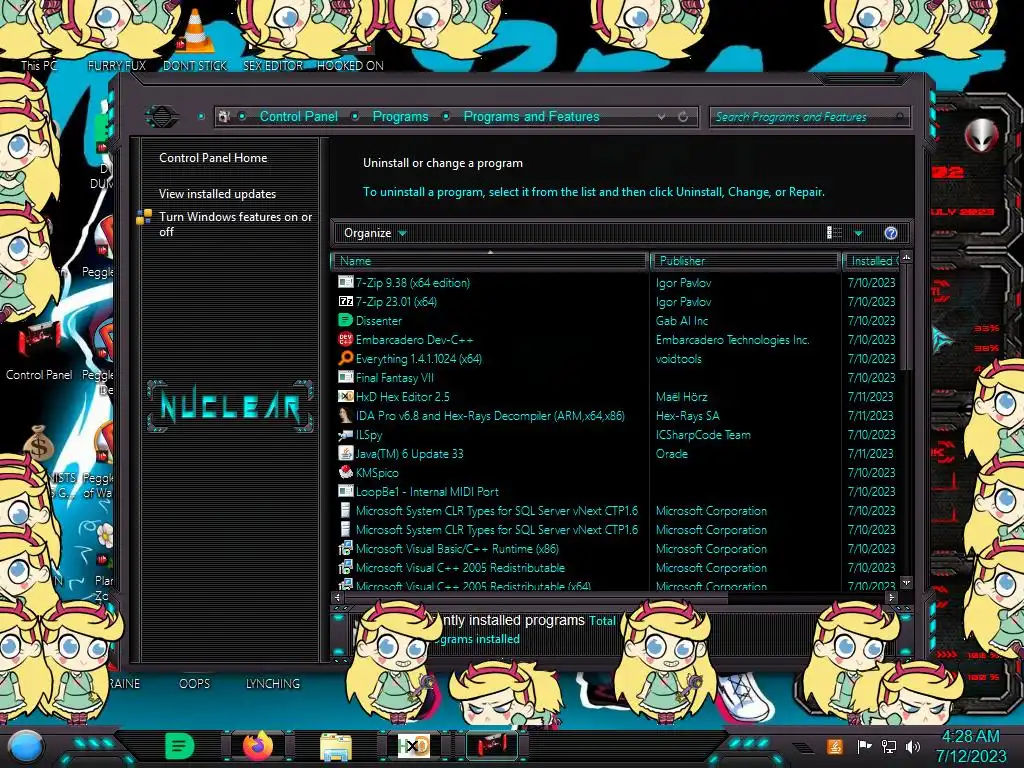Click the 7-Zip 23.01 (x64) icon
The height and width of the screenshot is (768, 1024).
point(345,302)
